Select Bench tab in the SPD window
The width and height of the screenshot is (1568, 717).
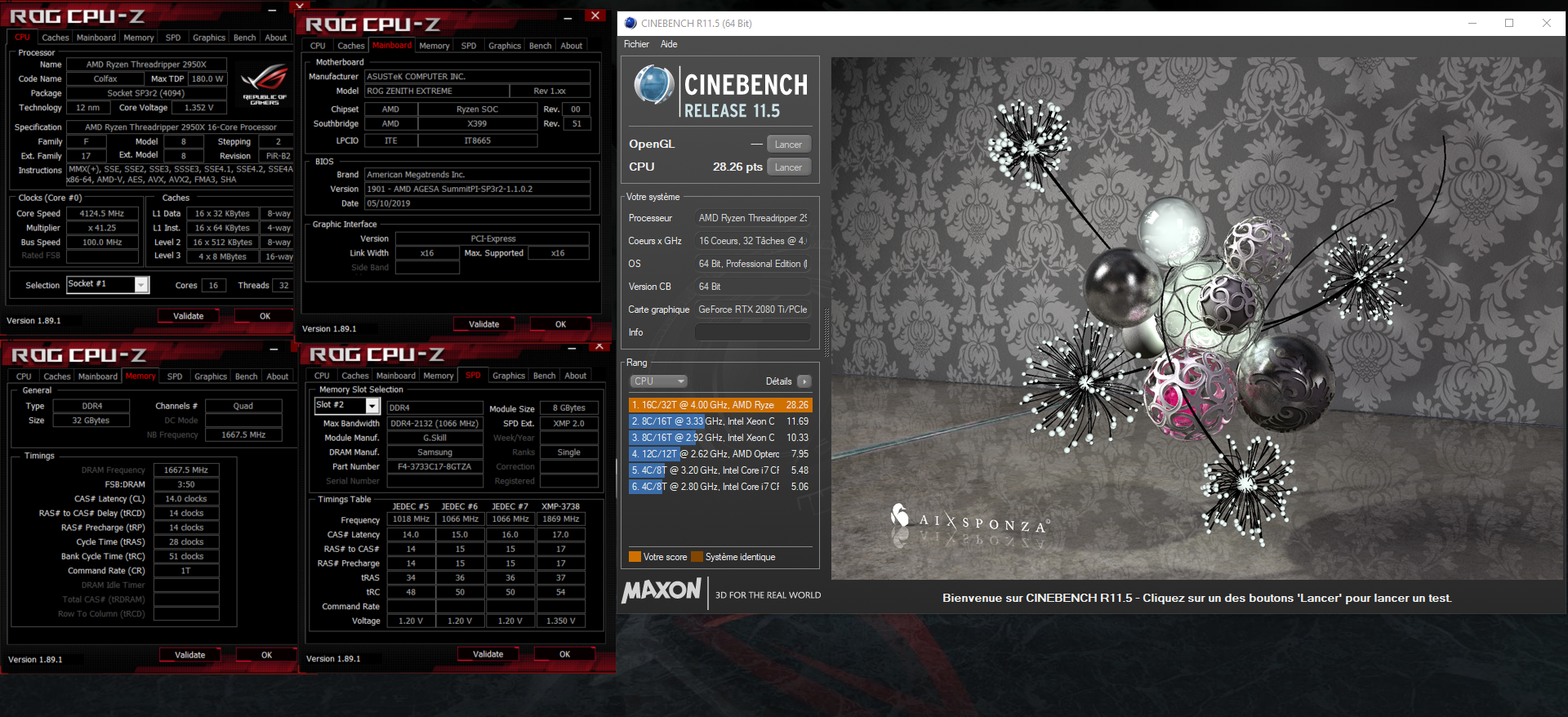544,376
